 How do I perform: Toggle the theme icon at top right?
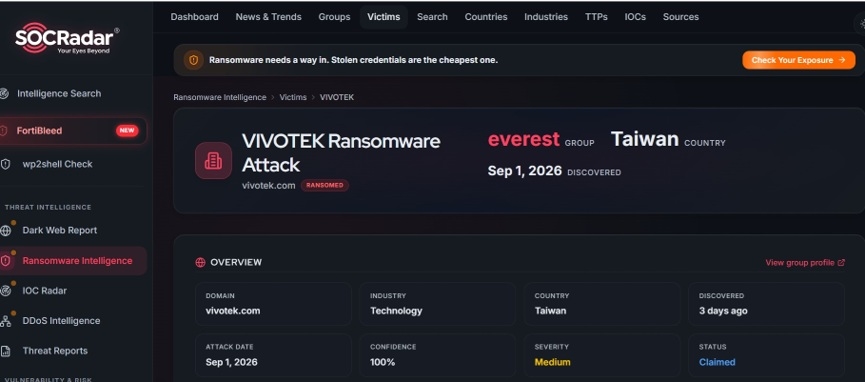point(861,24)
